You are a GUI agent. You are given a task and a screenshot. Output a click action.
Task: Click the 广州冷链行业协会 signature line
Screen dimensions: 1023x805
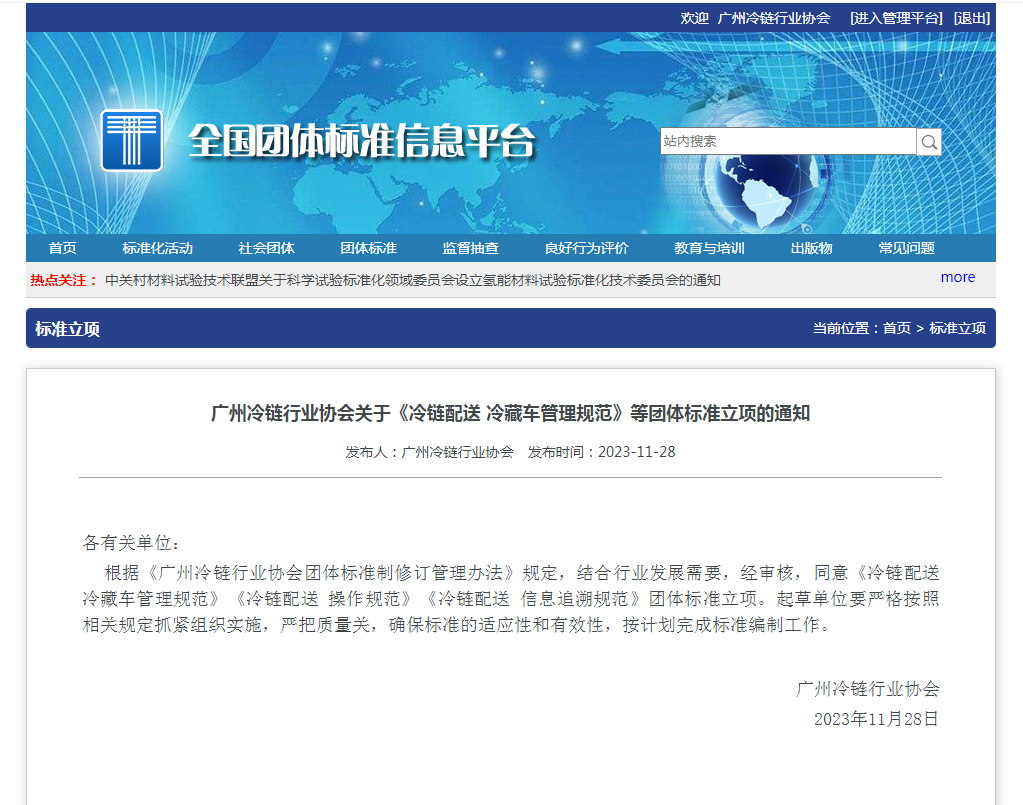pyautogui.click(x=868, y=689)
